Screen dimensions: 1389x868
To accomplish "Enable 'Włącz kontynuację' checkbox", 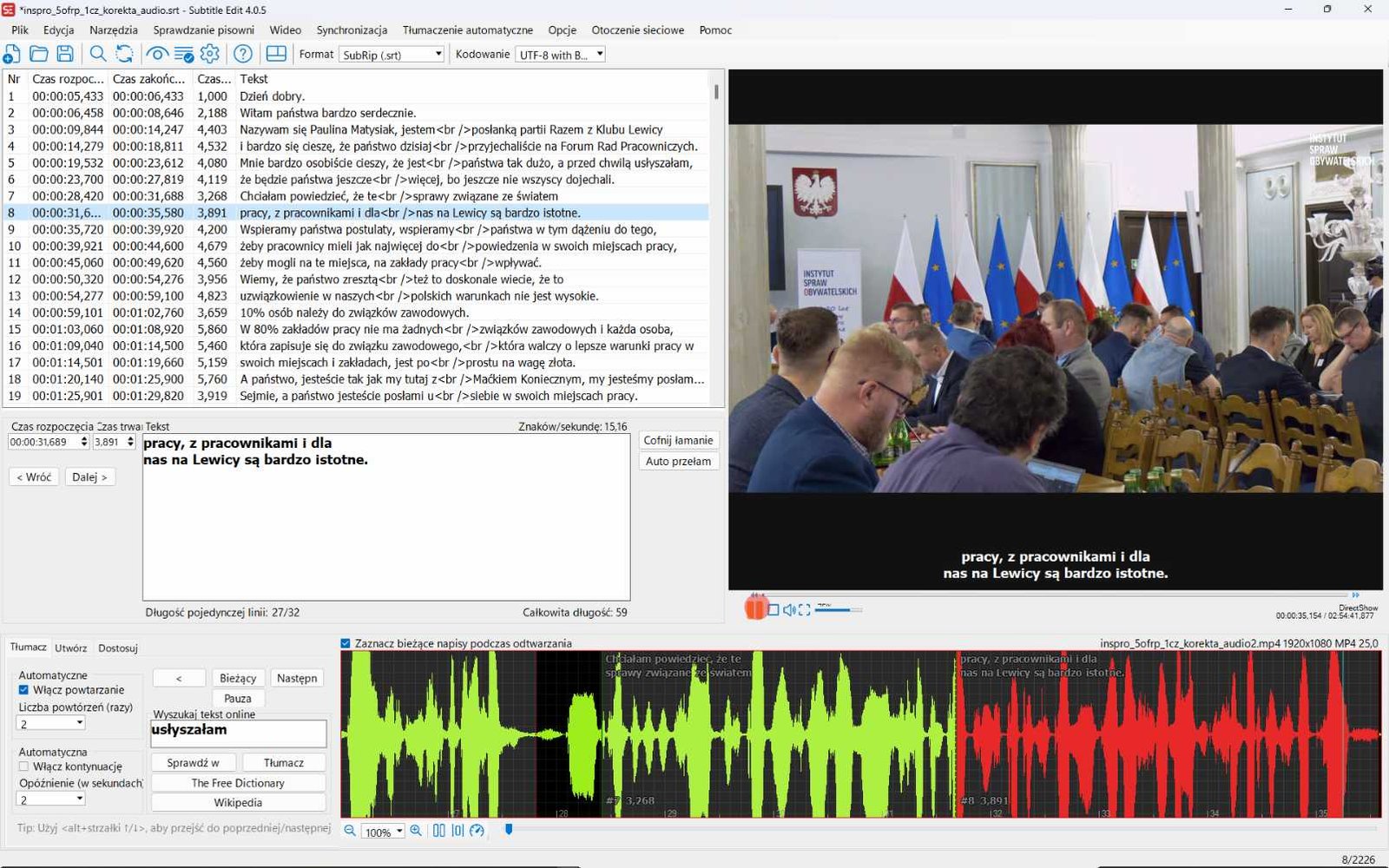I will coord(24,766).
